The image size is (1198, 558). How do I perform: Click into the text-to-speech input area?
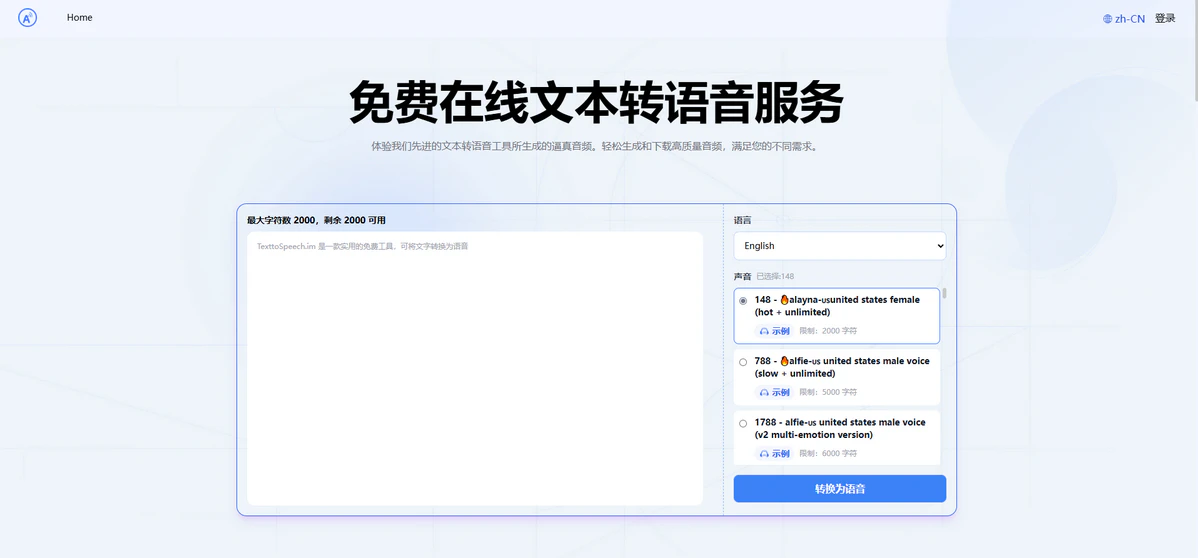474,368
